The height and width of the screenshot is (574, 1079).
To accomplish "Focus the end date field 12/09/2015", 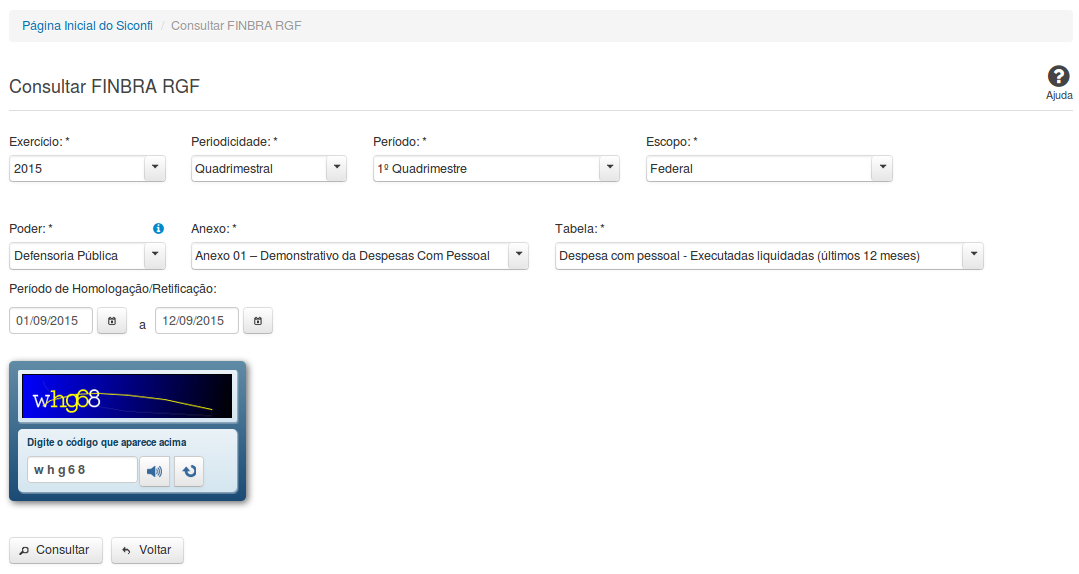I will tap(197, 321).
